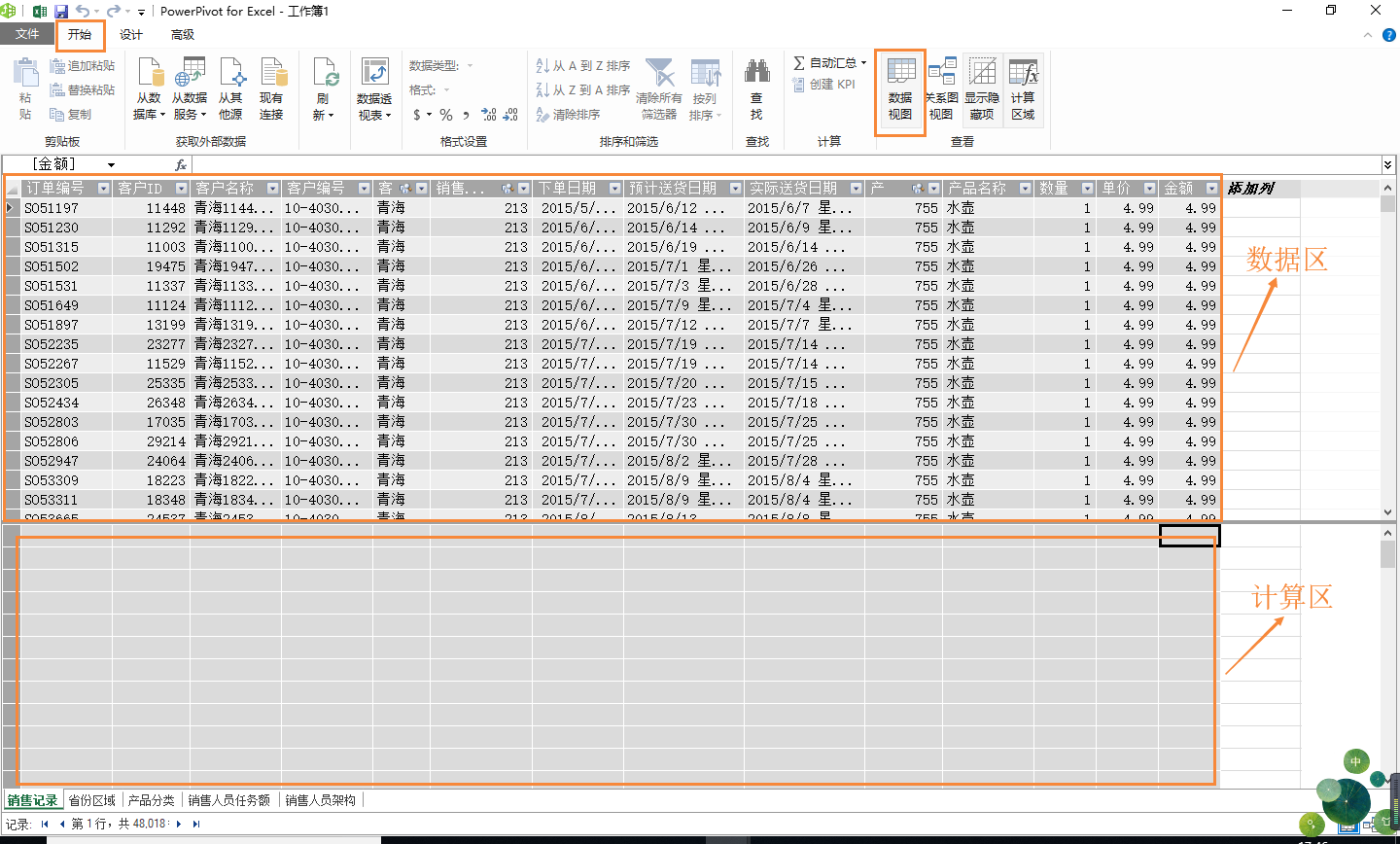Open the help question mark icon
Image resolution: width=1400 pixels, height=844 pixels.
[x=1389, y=35]
